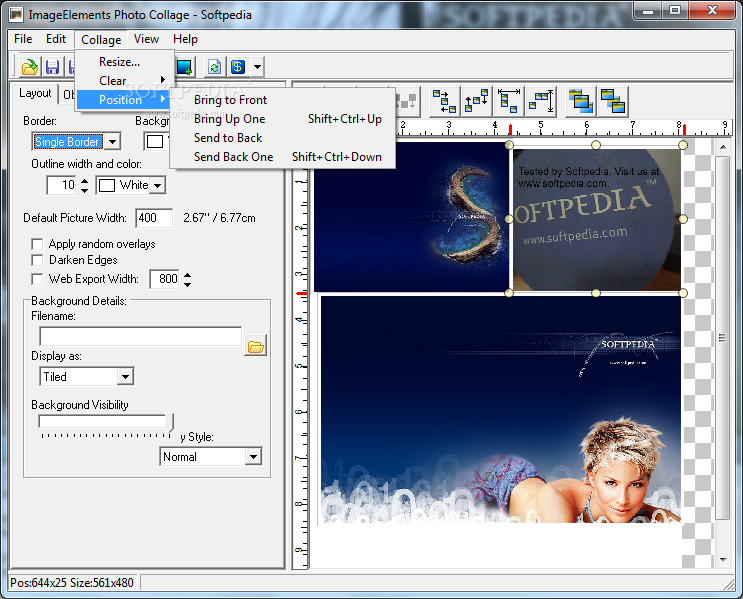Open the Help menu
This screenshot has height=599, width=743.
[185, 39]
